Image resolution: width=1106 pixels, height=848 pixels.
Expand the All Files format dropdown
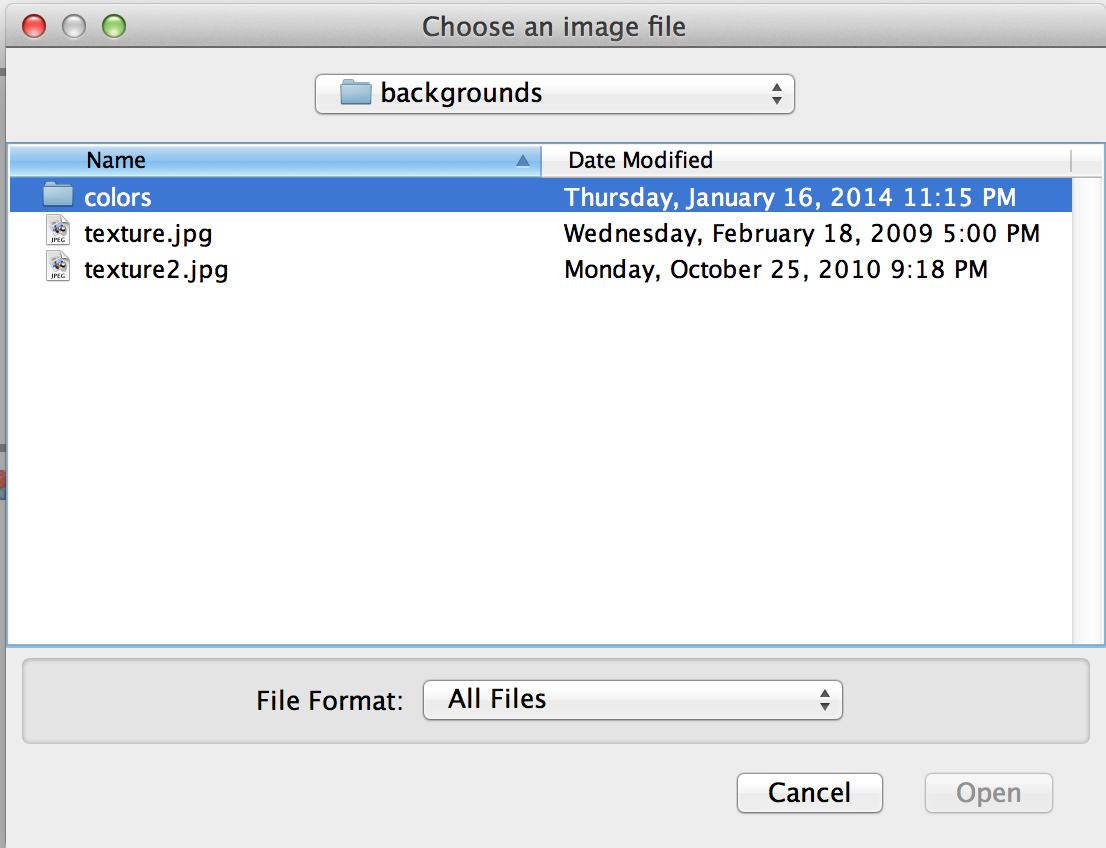[x=632, y=699]
